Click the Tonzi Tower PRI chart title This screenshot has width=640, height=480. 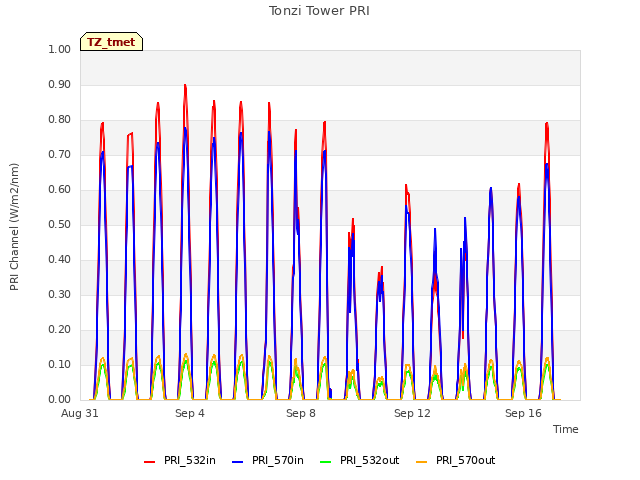pyautogui.click(x=319, y=11)
